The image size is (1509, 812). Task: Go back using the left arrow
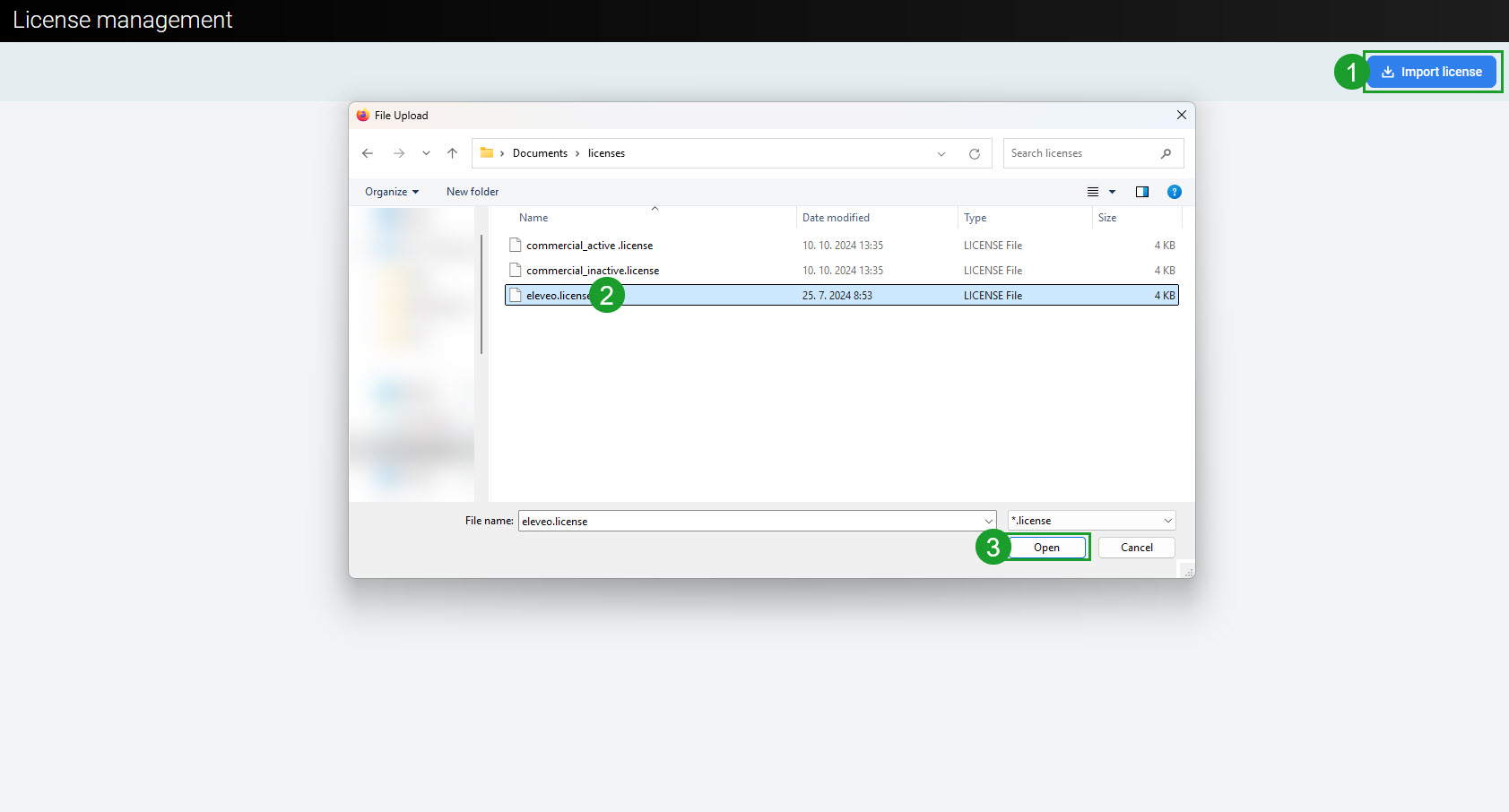point(368,153)
